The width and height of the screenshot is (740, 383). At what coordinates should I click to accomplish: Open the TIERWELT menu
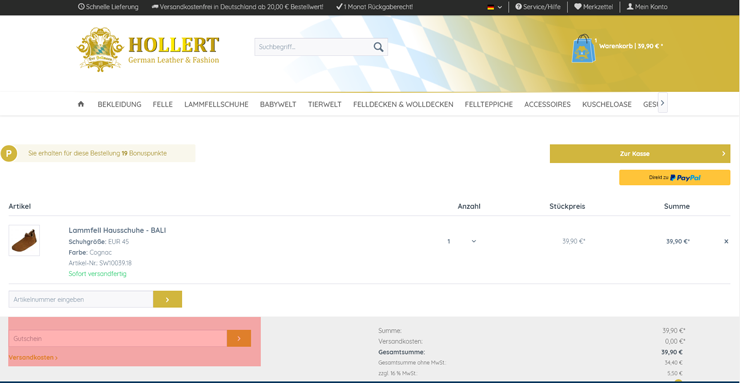pos(325,104)
